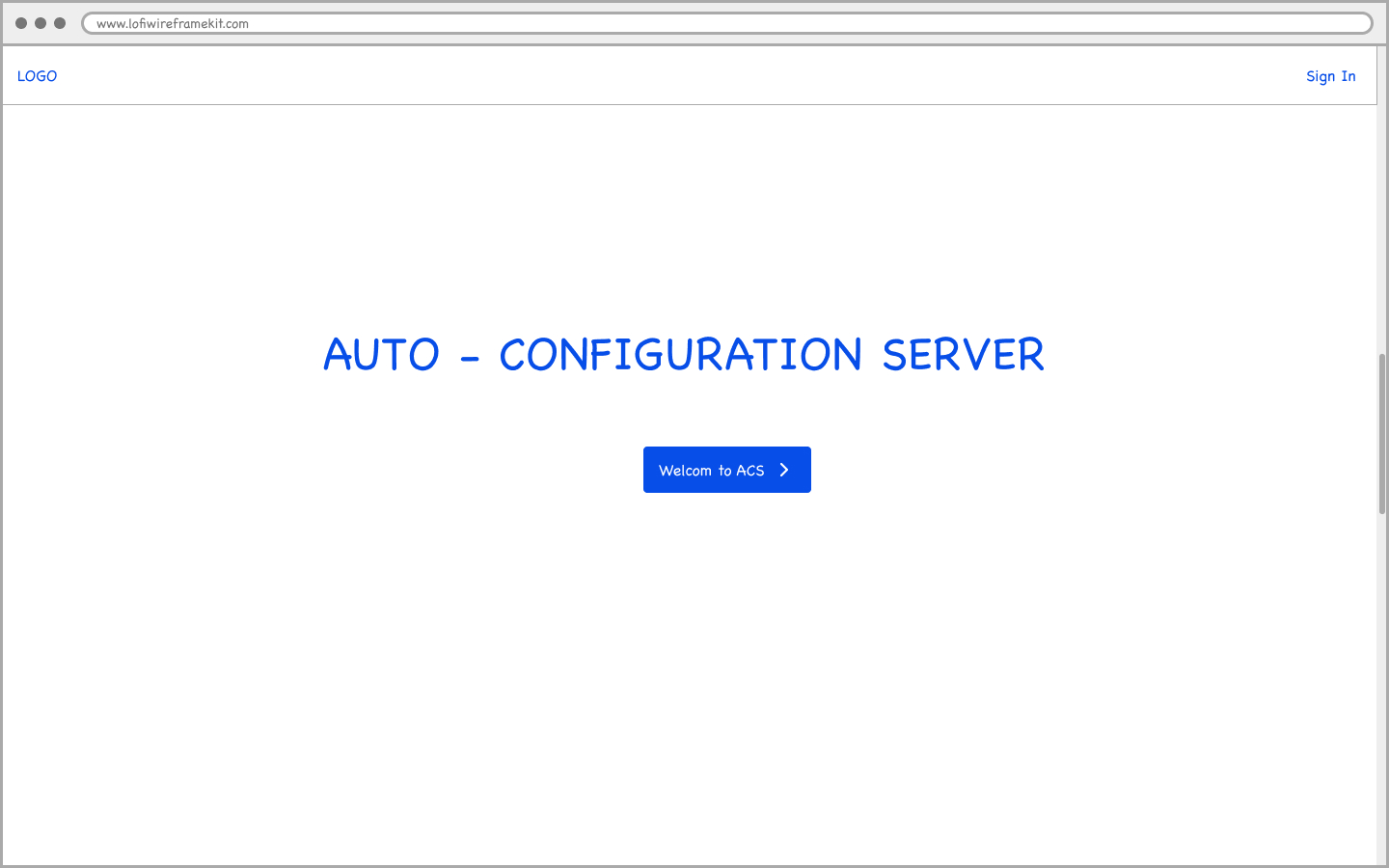1389x868 pixels.
Task: Click the LOGO link in header
Action: [x=37, y=76]
